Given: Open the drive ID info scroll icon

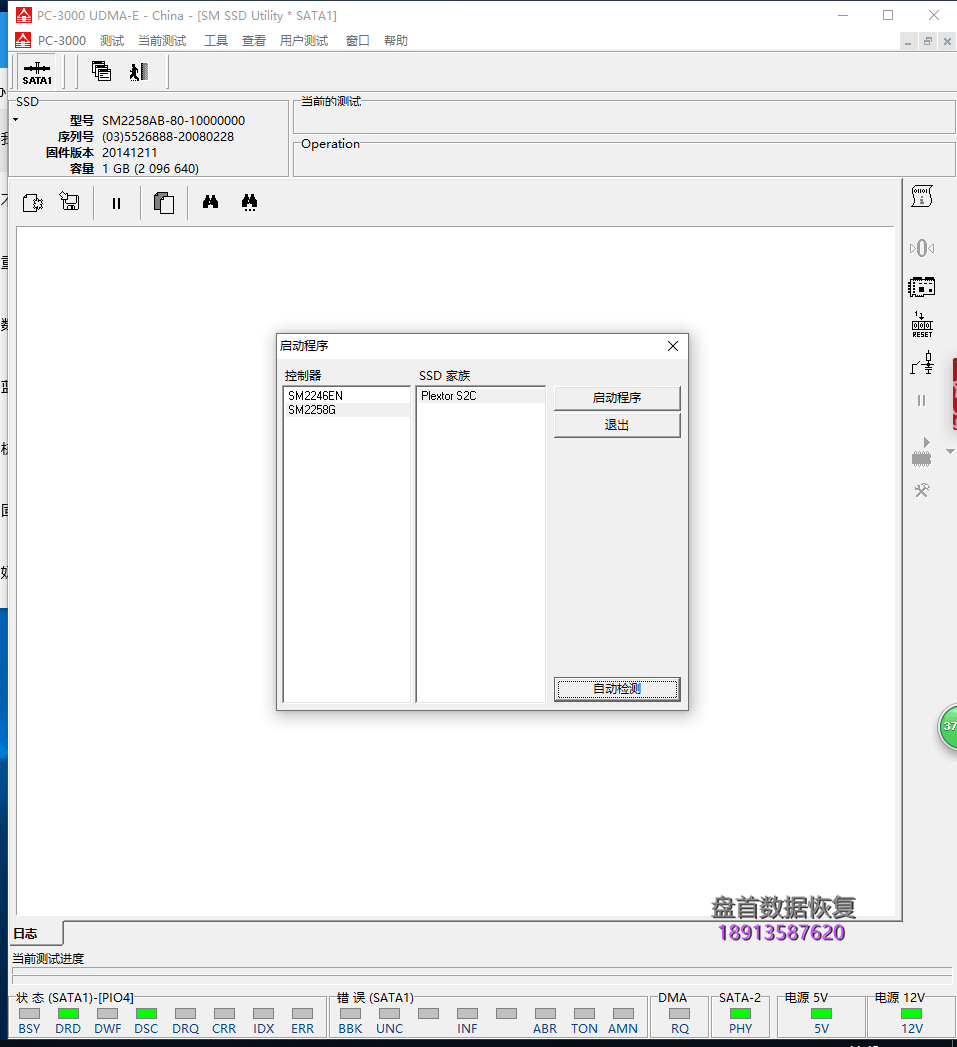Looking at the screenshot, I should [922, 196].
